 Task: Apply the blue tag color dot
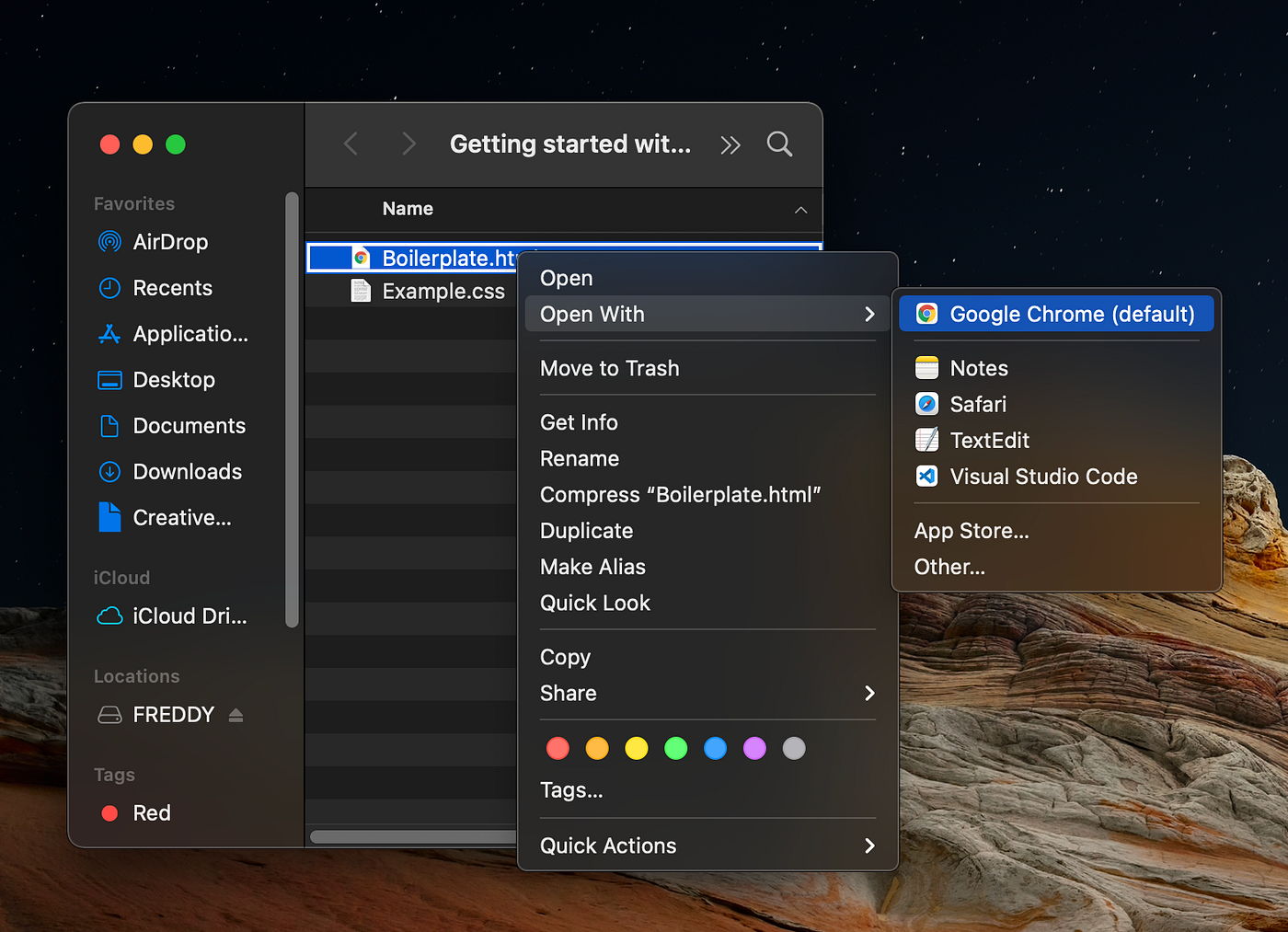715,748
